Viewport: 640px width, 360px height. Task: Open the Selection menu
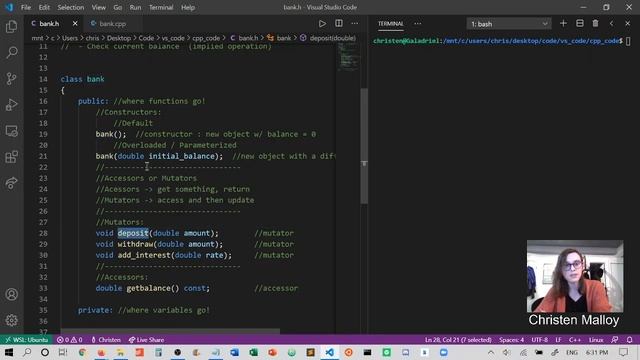click(x=71, y=7)
